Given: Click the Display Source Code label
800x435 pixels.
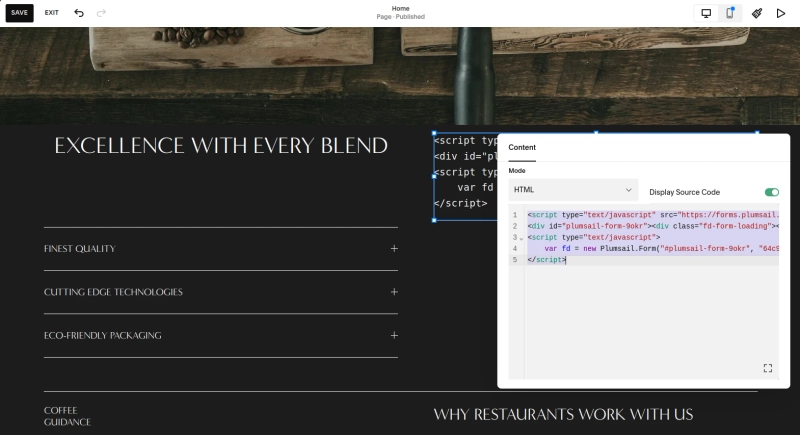Looking at the screenshot, I should (684, 192).
